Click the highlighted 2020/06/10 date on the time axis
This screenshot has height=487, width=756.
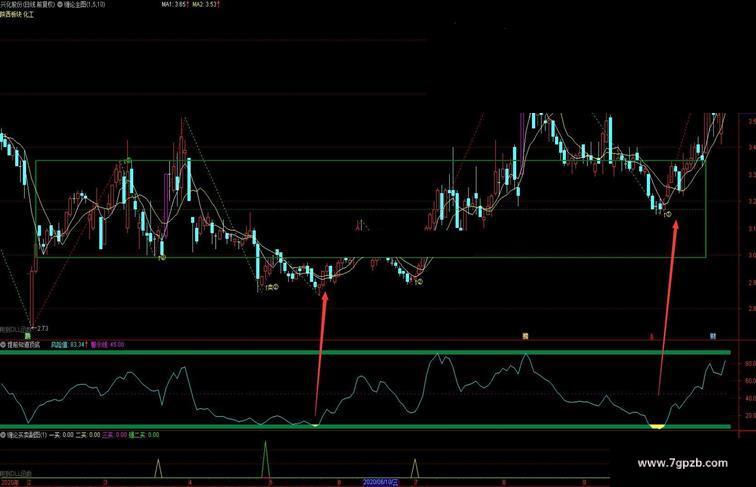tap(381, 482)
